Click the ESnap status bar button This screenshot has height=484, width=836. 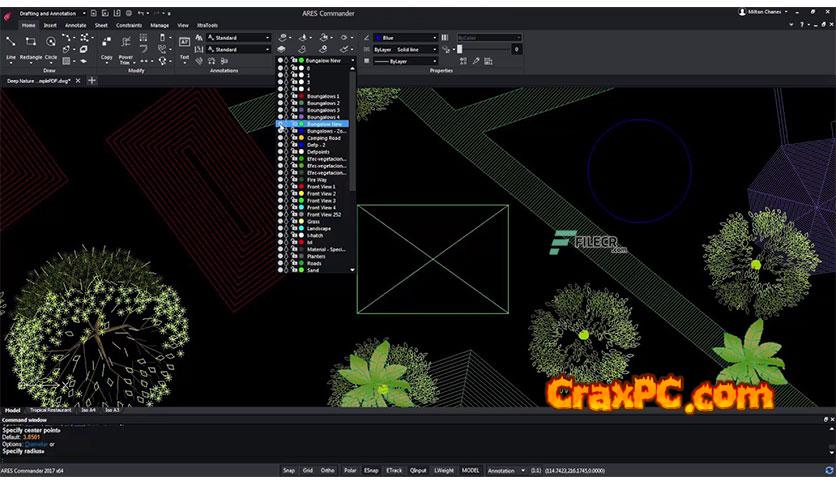pos(371,470)
